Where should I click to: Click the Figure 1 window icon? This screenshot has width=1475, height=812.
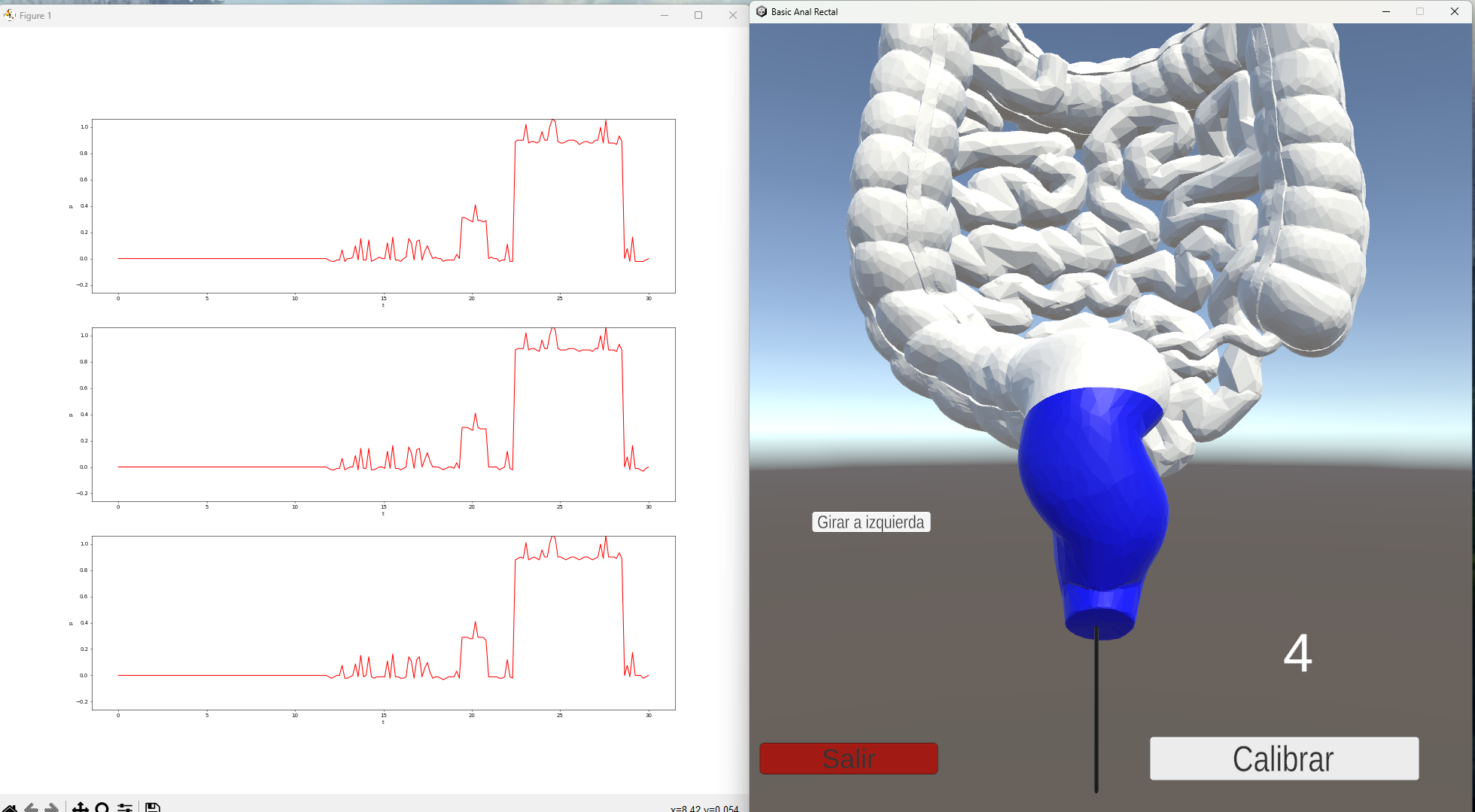point(9,15)
